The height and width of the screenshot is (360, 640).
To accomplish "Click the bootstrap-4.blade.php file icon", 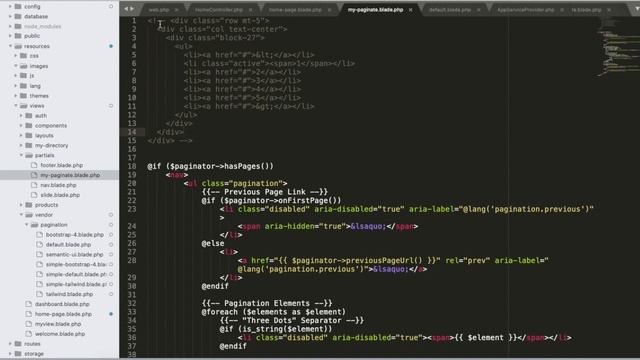I will 40,235.
